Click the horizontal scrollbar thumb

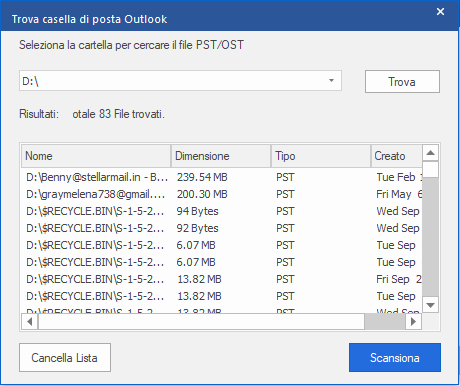201,322
